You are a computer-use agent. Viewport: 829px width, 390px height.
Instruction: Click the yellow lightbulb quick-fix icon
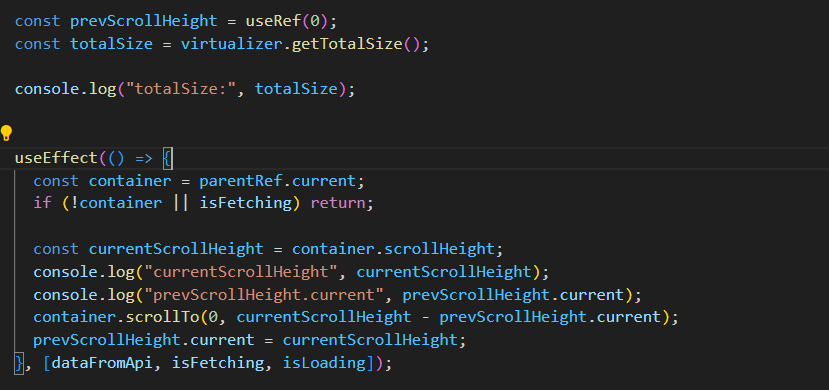[6, 133]
